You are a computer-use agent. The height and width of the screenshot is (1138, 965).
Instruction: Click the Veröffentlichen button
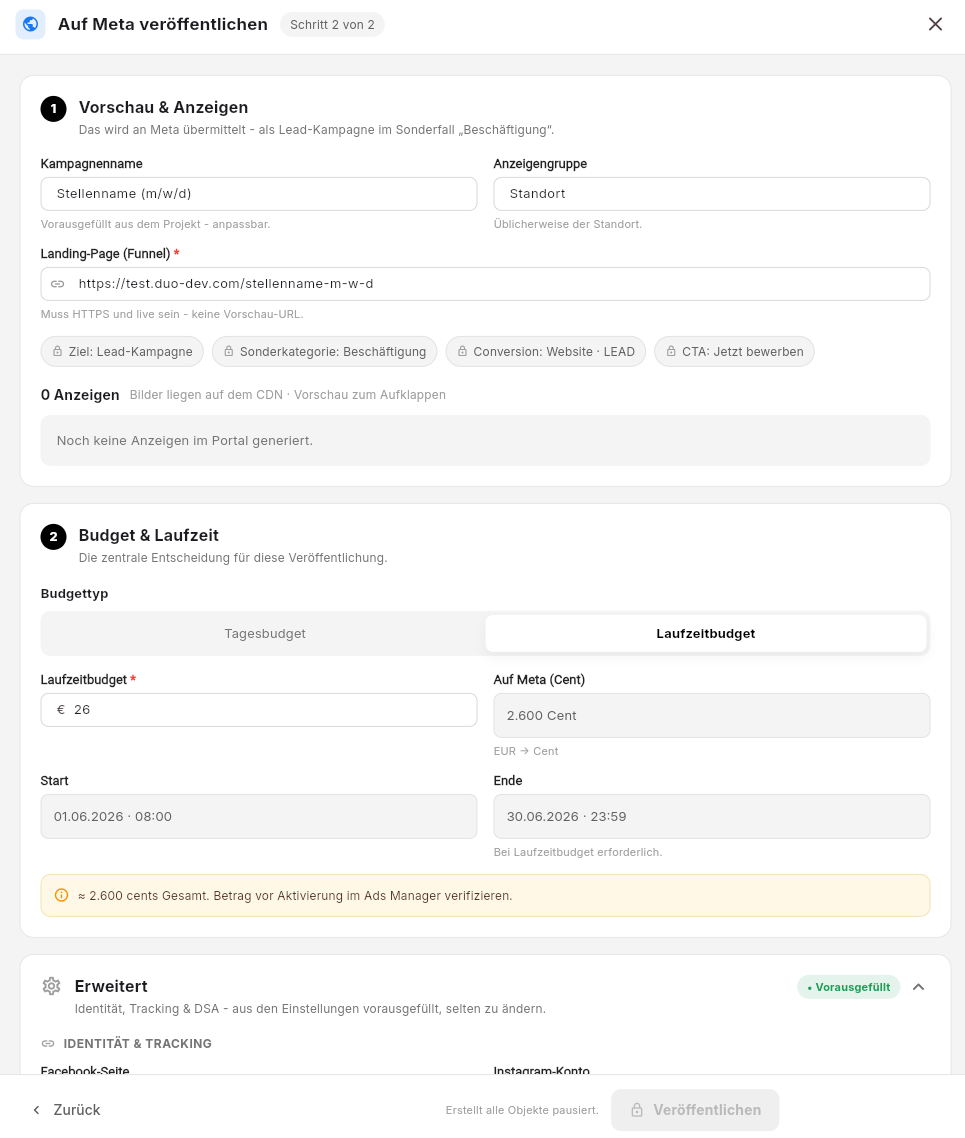click(x=695, y=1110)
